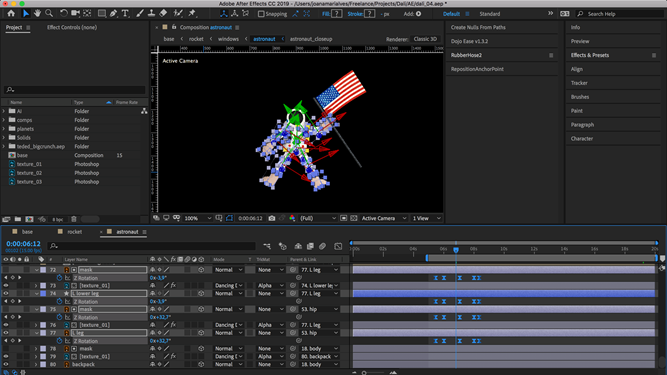Open the Effects & Presets panel

point(590,55)
